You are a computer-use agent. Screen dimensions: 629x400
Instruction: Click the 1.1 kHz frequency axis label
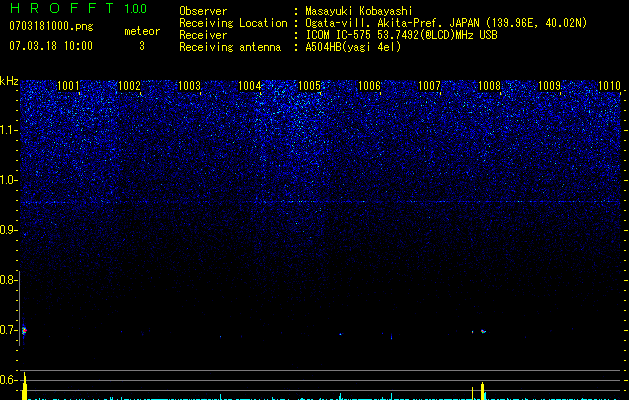[x=8, y=130]
